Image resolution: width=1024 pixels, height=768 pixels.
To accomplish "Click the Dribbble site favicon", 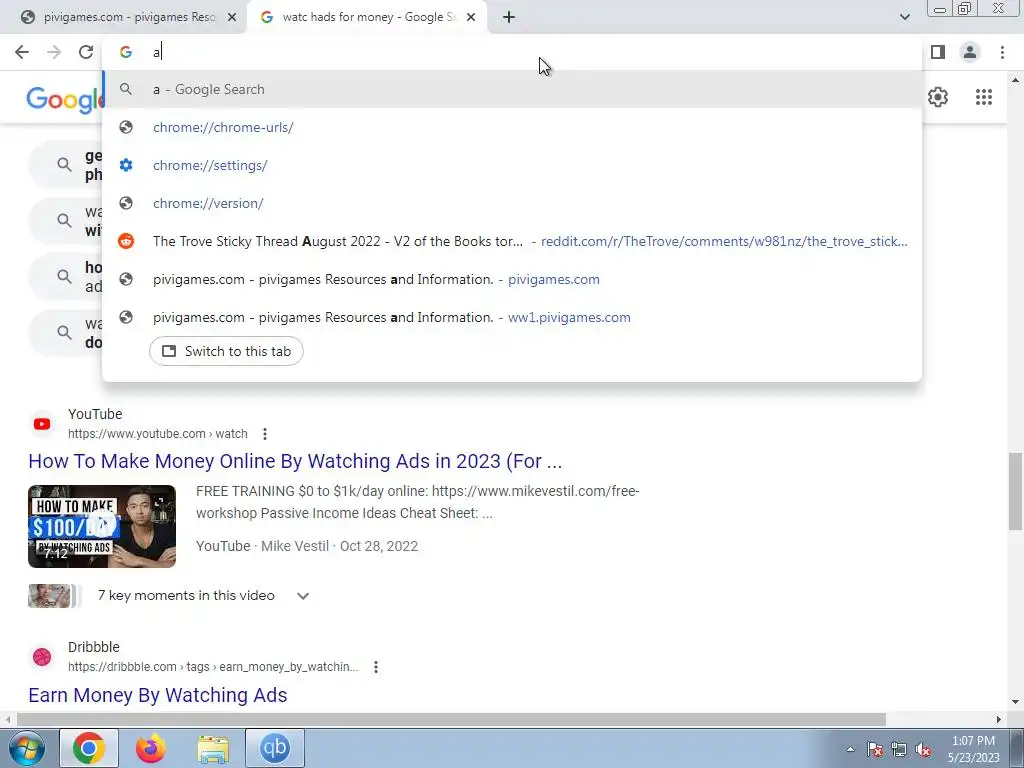I will pyautogui.click(x=42, y=657).
